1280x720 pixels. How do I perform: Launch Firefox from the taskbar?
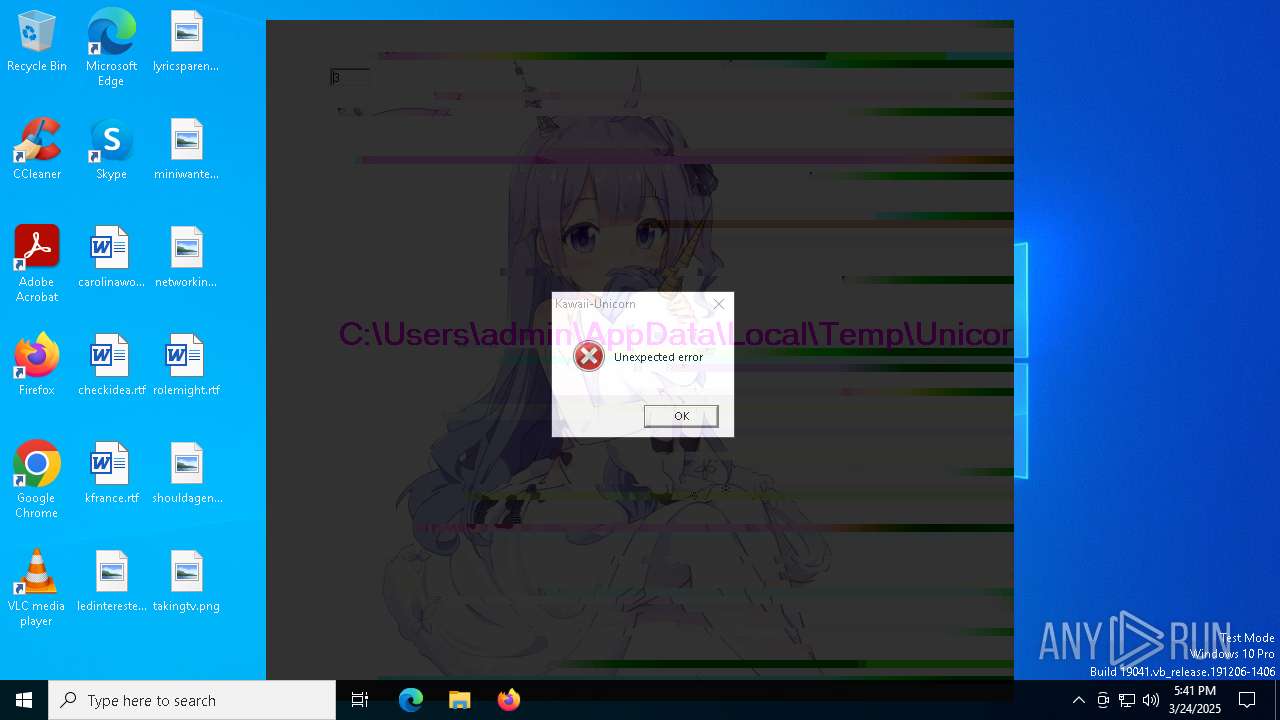[x=509, y=700]
